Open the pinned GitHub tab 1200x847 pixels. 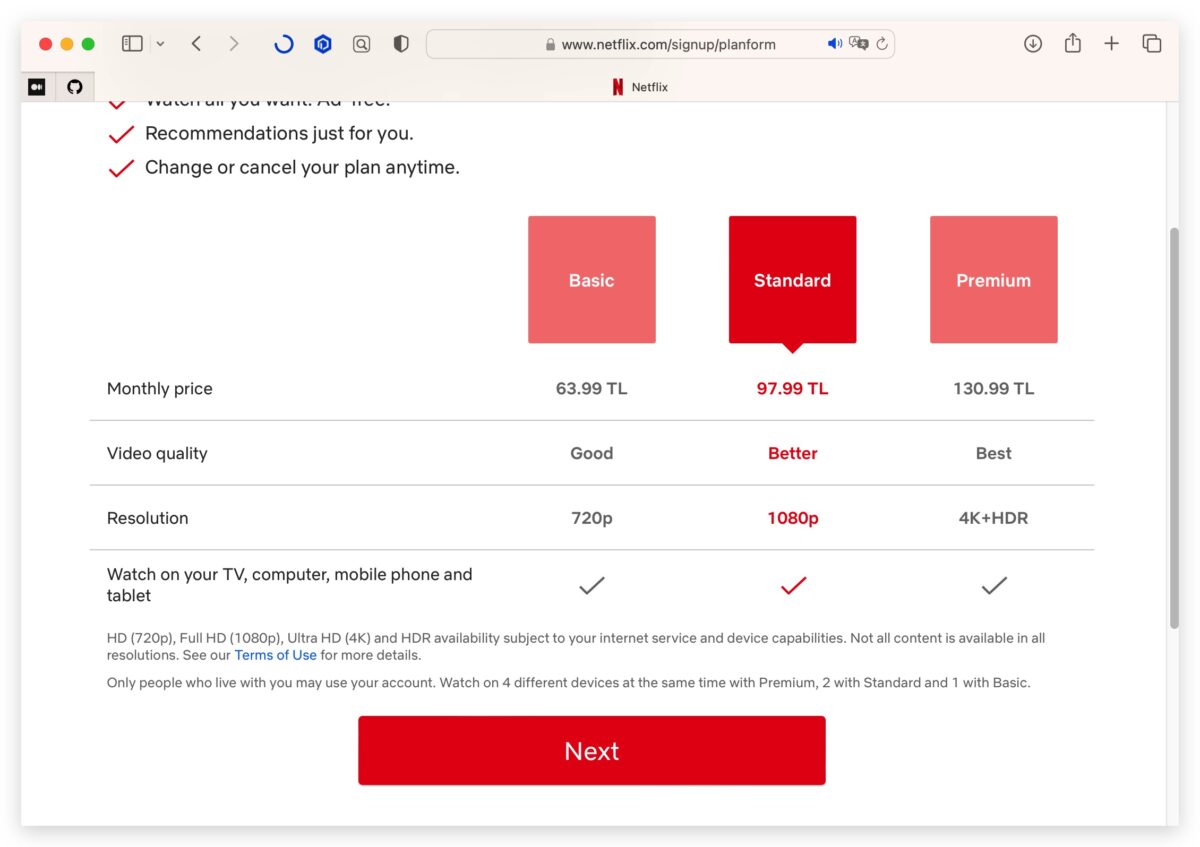75,87
